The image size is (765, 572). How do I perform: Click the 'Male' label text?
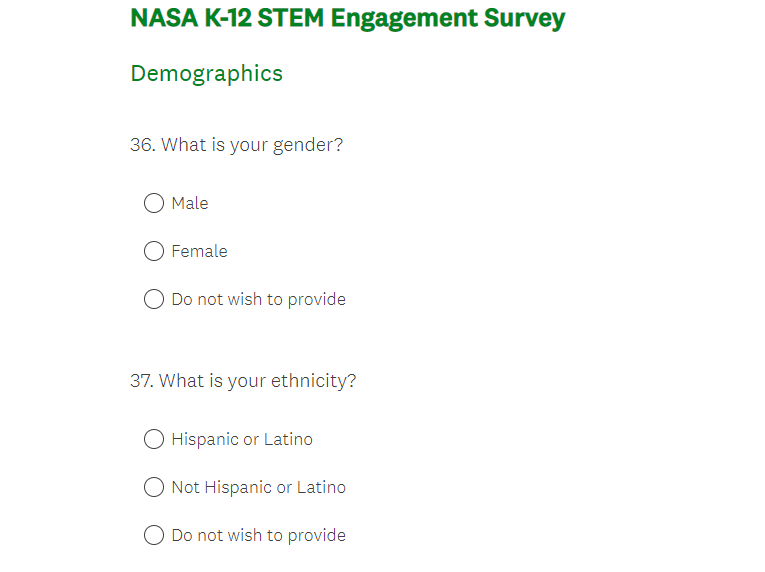point(190,203)
